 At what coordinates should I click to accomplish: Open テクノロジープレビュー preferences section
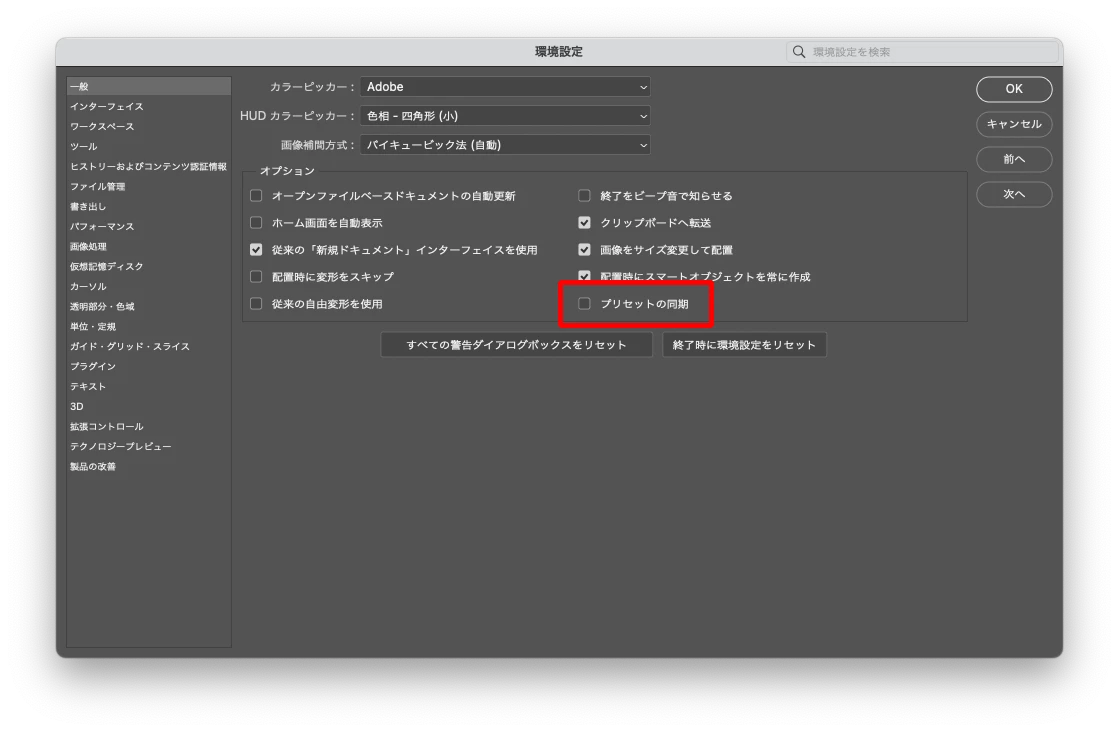point(148,446)
